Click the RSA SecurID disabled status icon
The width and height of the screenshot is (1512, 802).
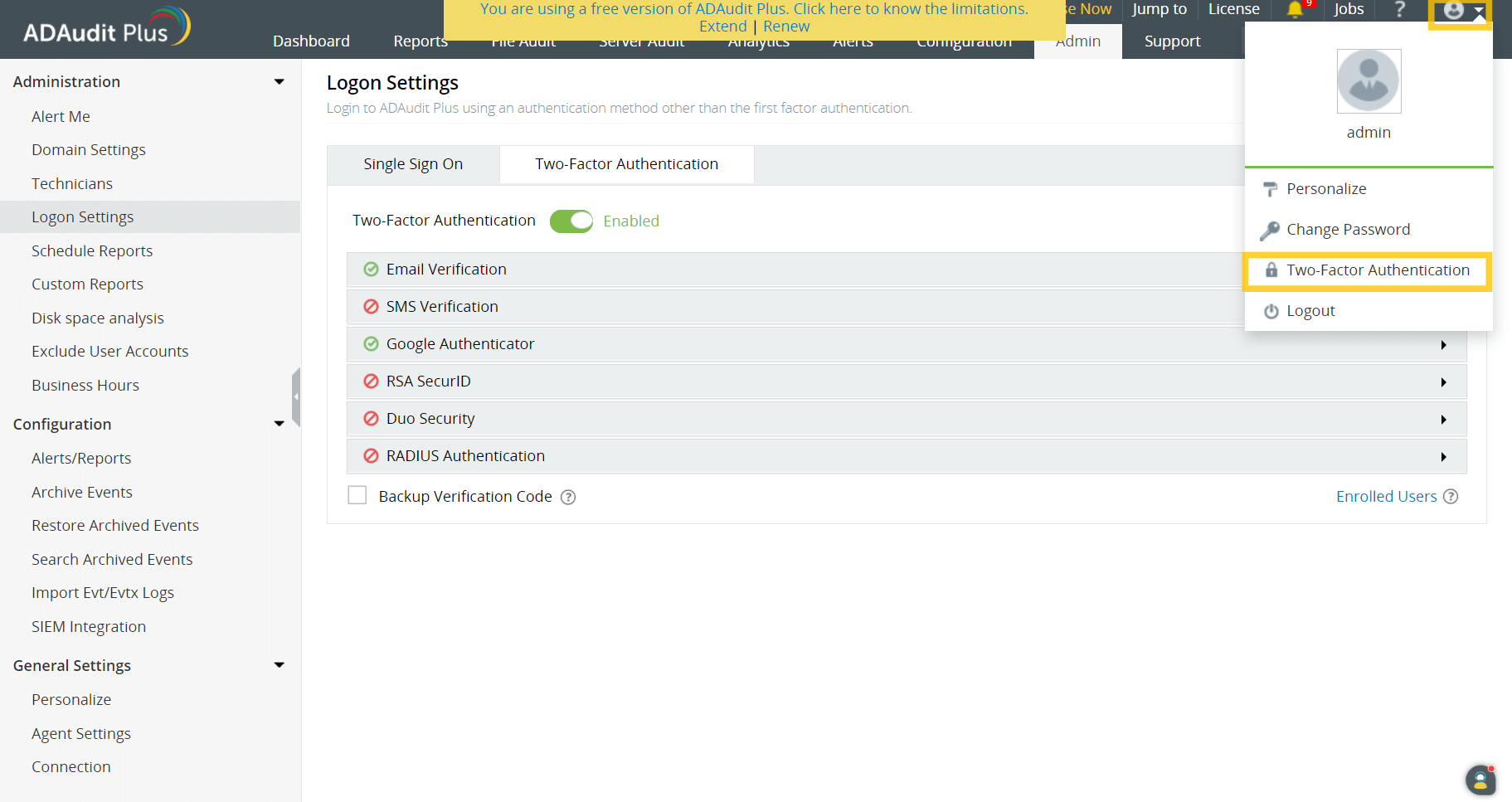tap(371, 382)
